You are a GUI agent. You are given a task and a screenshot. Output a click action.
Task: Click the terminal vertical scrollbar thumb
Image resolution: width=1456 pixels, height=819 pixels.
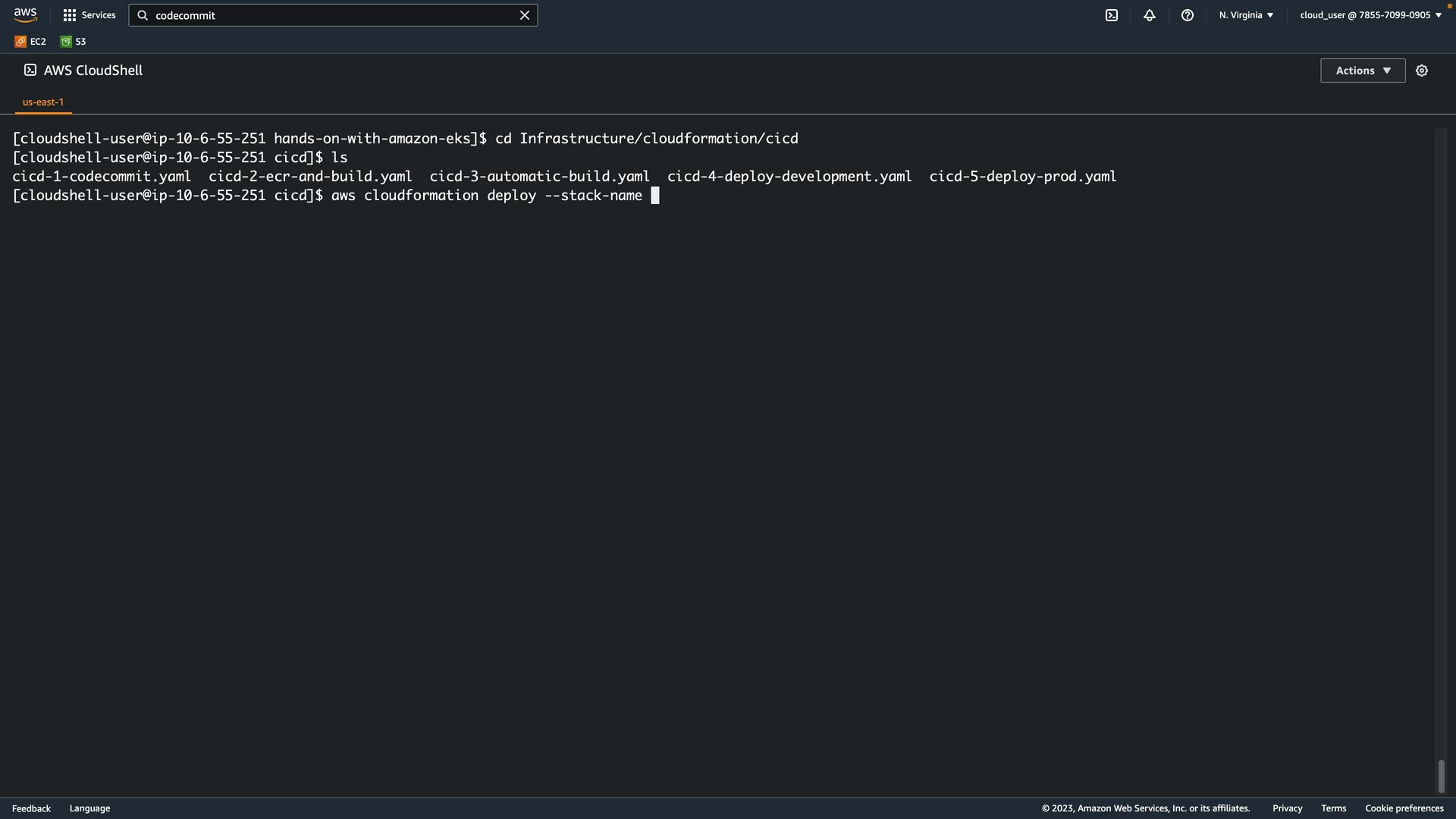click(x=1441, y=776)
